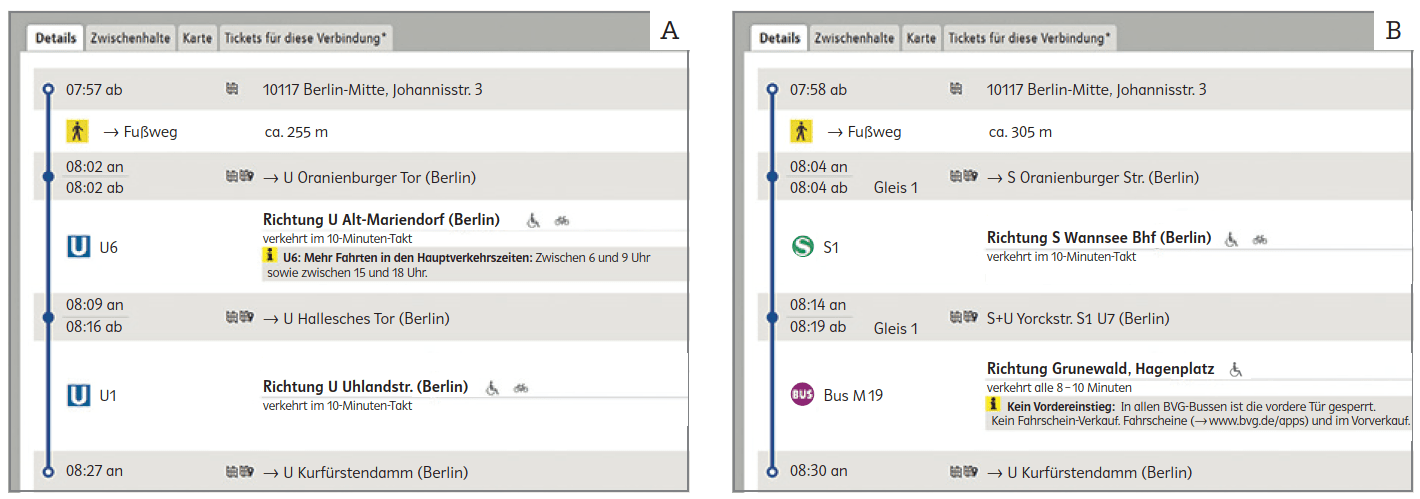Click the map icon next to Johannisstr. 3 in panel A
This screenshot has width=1420, height=499.
coord(233,90)
